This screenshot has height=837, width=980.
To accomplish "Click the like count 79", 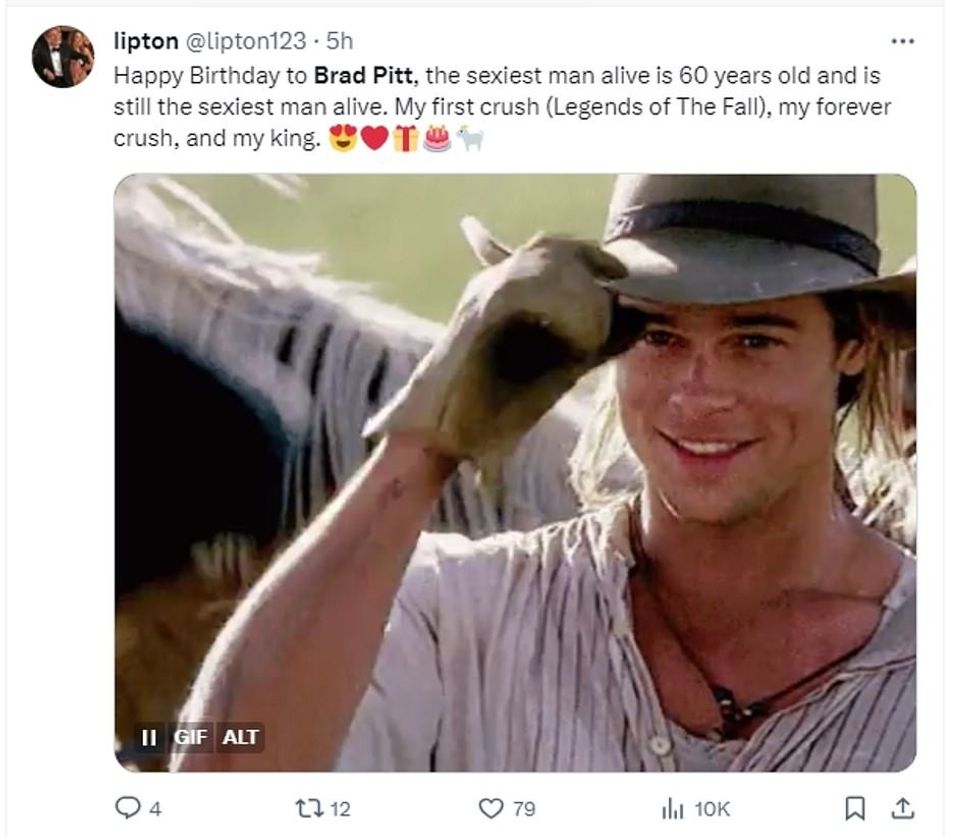I will click(523, 809).
